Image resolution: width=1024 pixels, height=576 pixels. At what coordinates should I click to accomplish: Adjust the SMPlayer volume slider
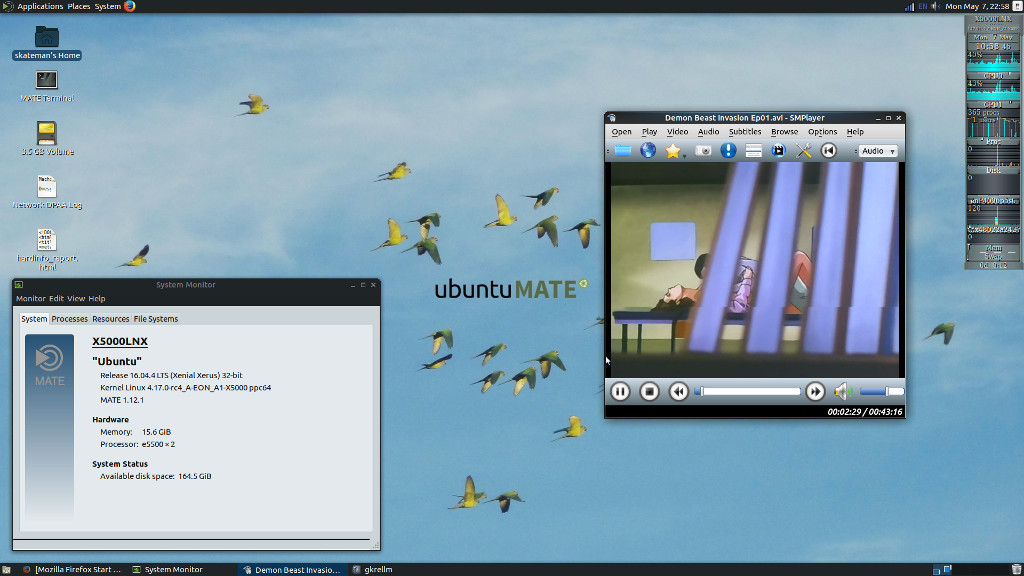[x=882, y=391]
